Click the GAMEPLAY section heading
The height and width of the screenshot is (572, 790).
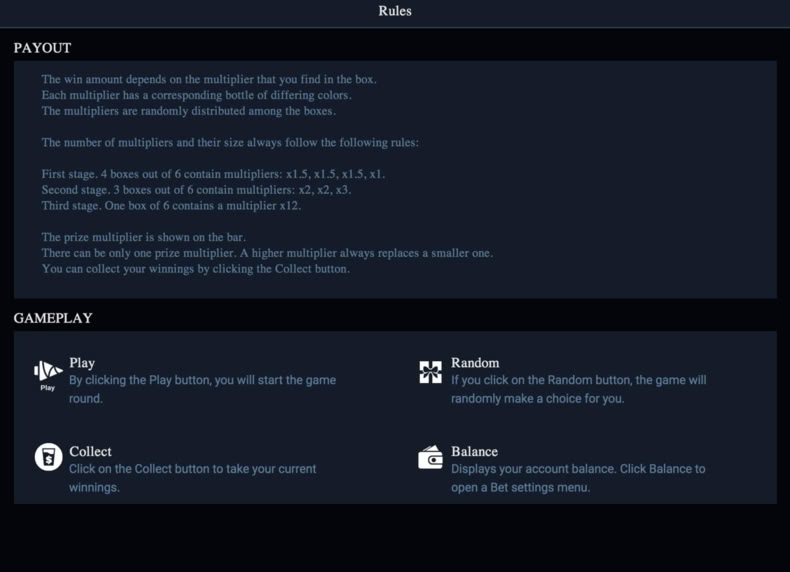point(53,318)
